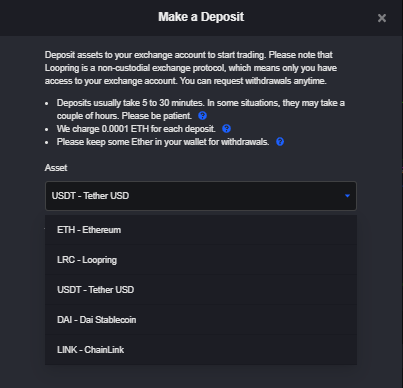Screen dimensions: 403x388
Task: Pick USDT - Tether USD list option
Action: 201,290
